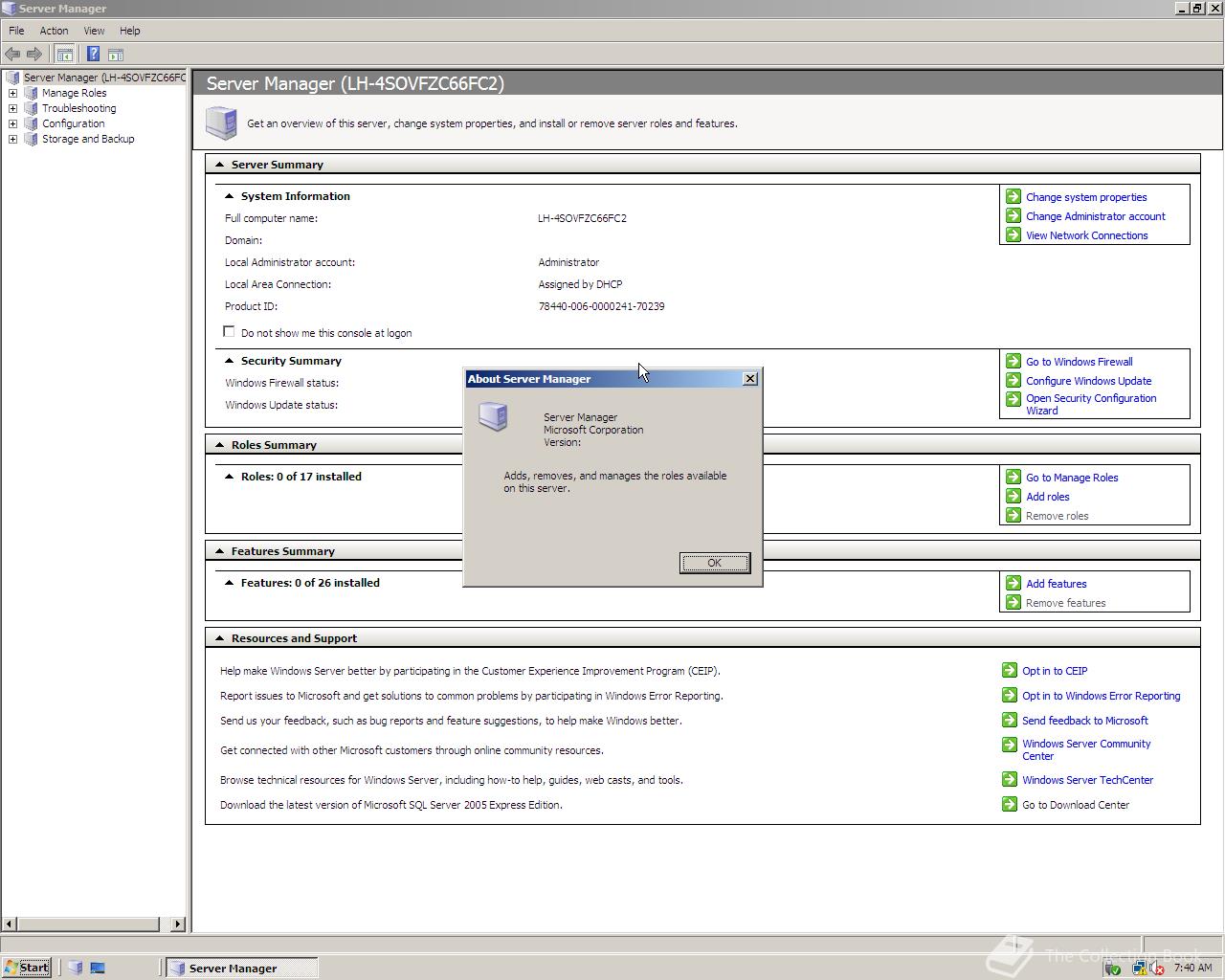Click the green arrow beside Go to Windows Firewall
This screenshot has width=1225, height=980.
pos(1013,361)
